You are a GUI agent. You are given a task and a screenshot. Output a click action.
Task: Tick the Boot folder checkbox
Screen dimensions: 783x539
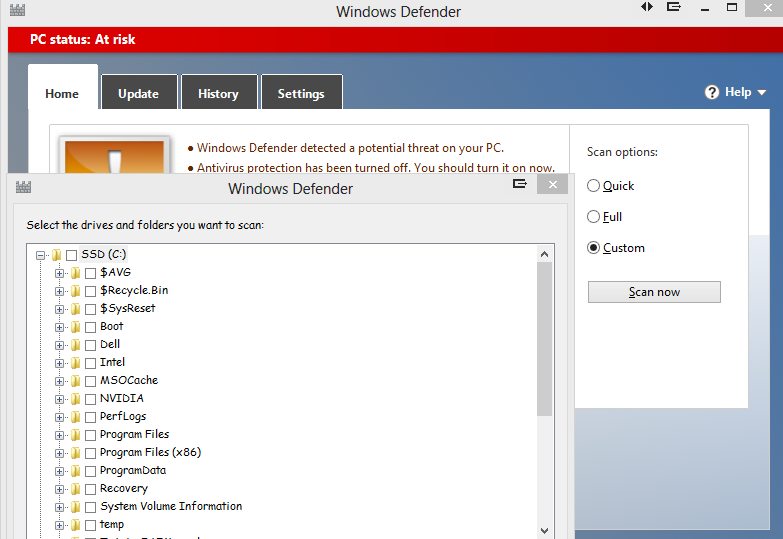pyautogui.click(x=90, y=327)
